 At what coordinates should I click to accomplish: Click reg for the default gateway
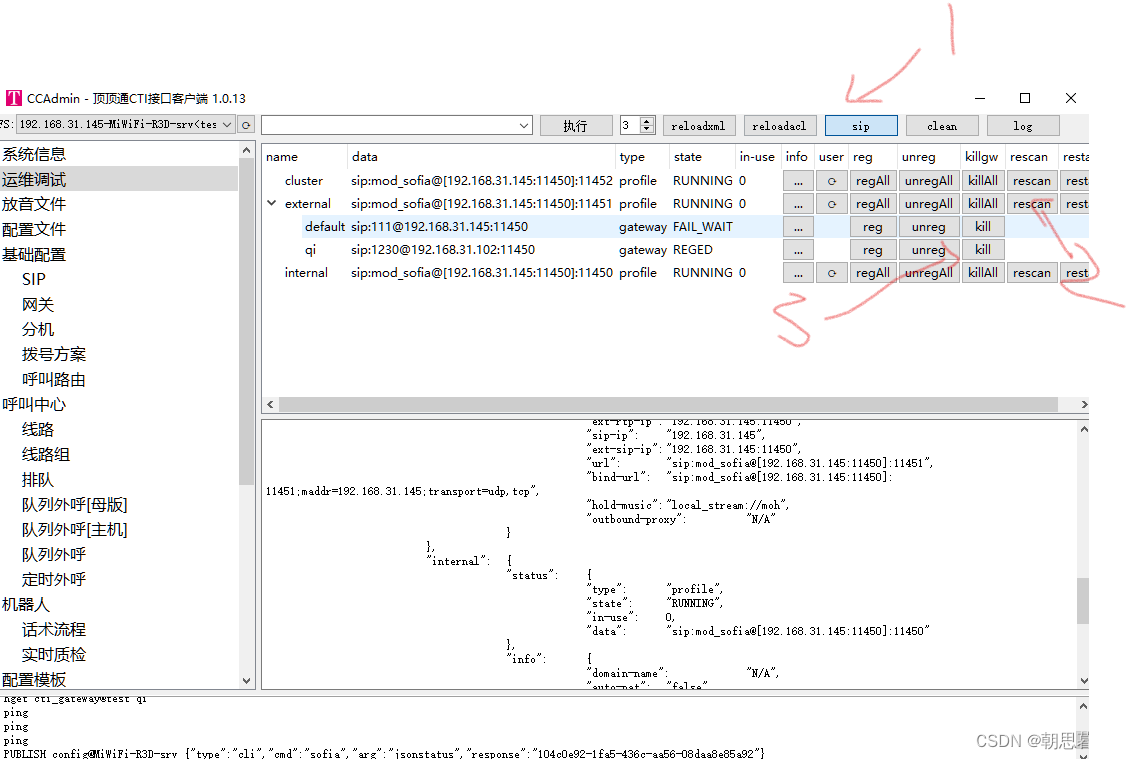[x=873, y=227]
